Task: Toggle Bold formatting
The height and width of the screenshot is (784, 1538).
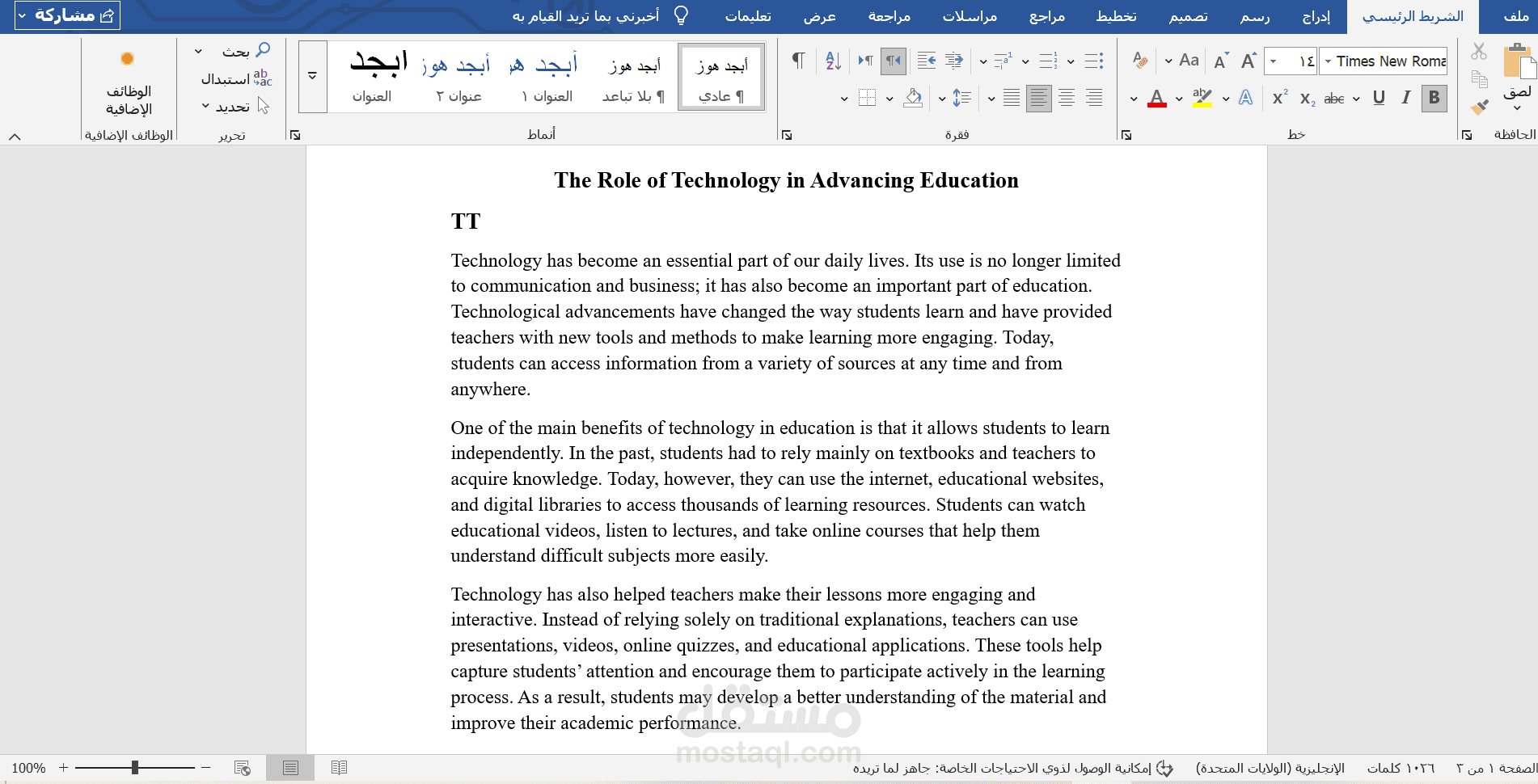Action: pyautogui.click(x=1434, y=98)
